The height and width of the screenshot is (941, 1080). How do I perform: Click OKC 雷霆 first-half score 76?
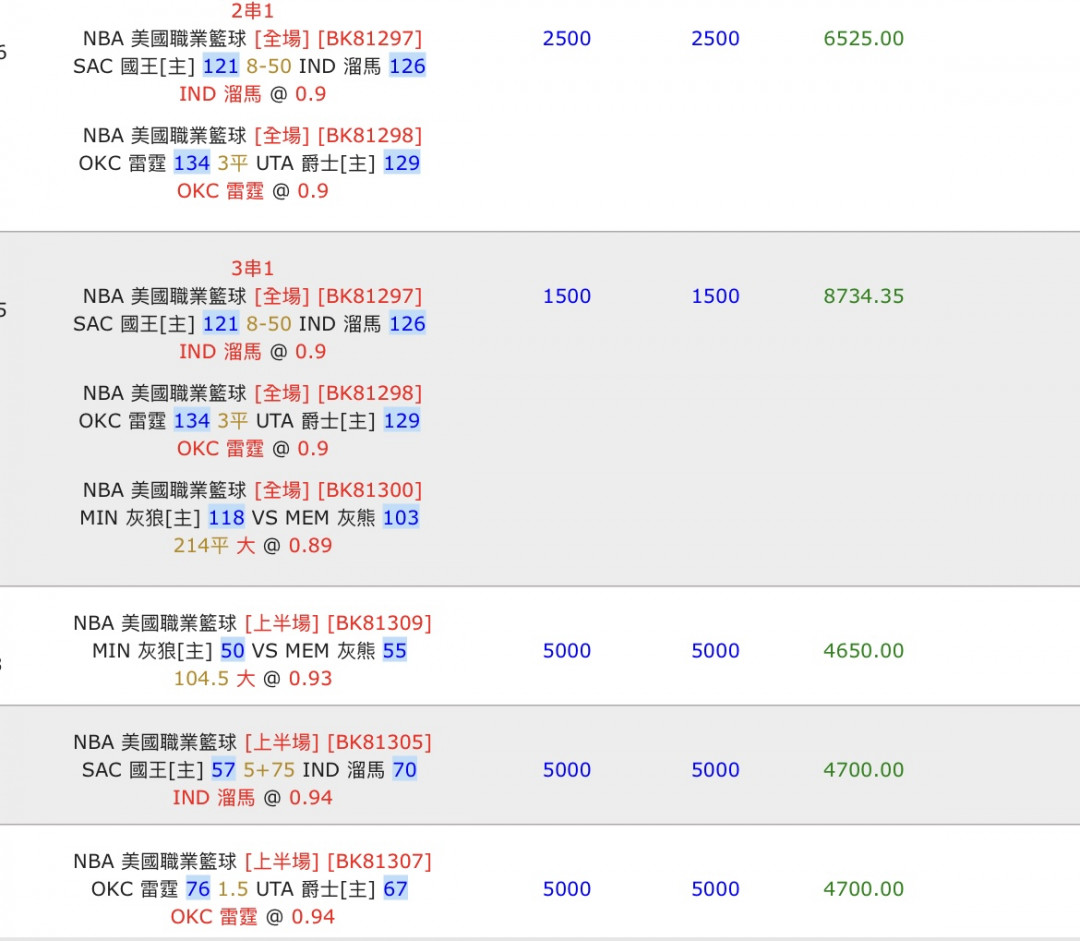tap(197, 889)
